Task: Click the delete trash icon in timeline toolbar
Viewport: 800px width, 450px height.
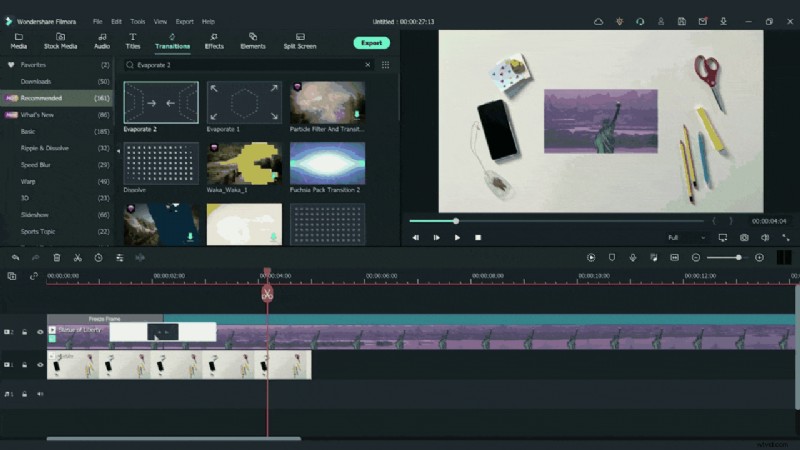Action: point(56,257)
